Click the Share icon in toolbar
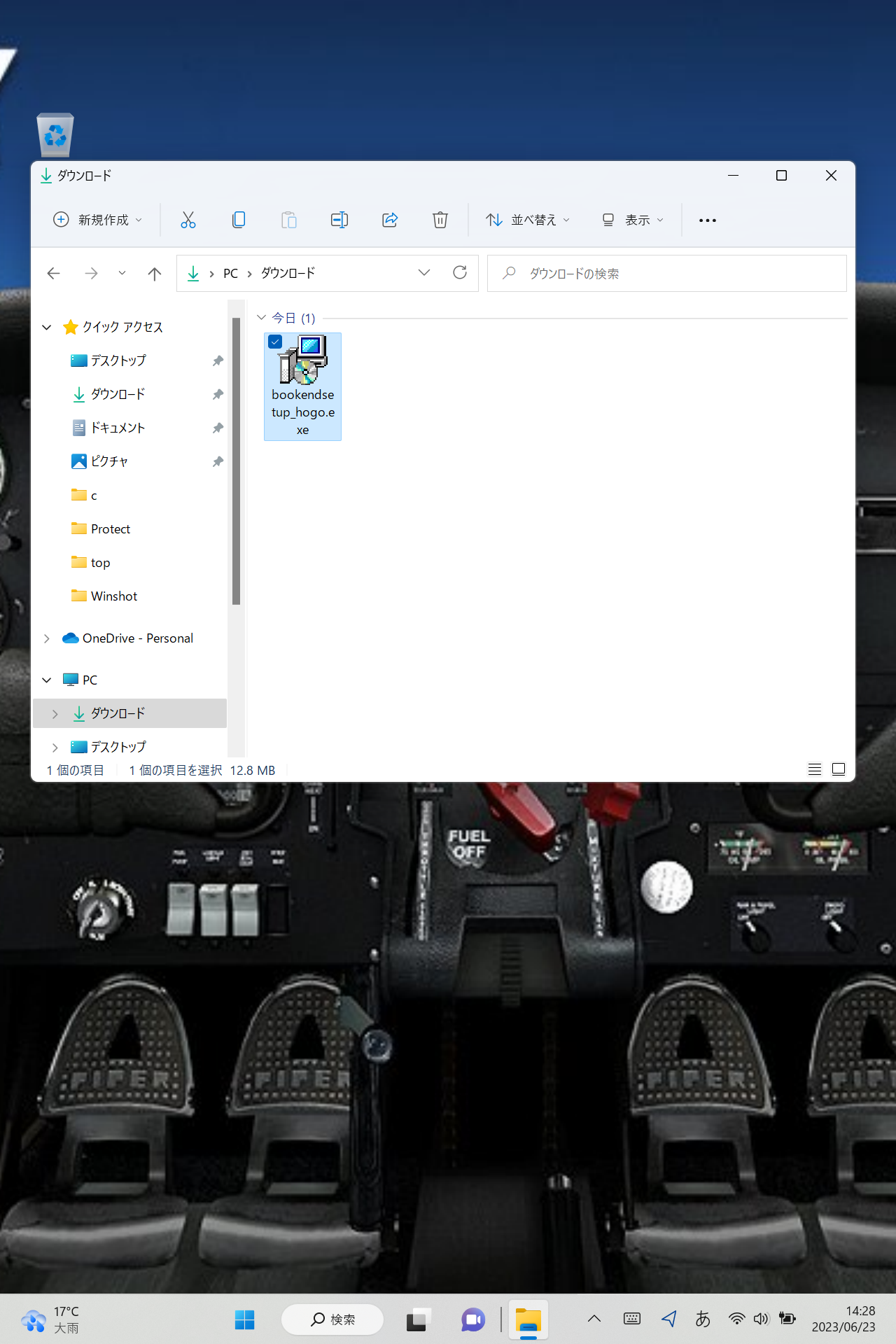Screen dimensions: 896x1344 [390, 220]
